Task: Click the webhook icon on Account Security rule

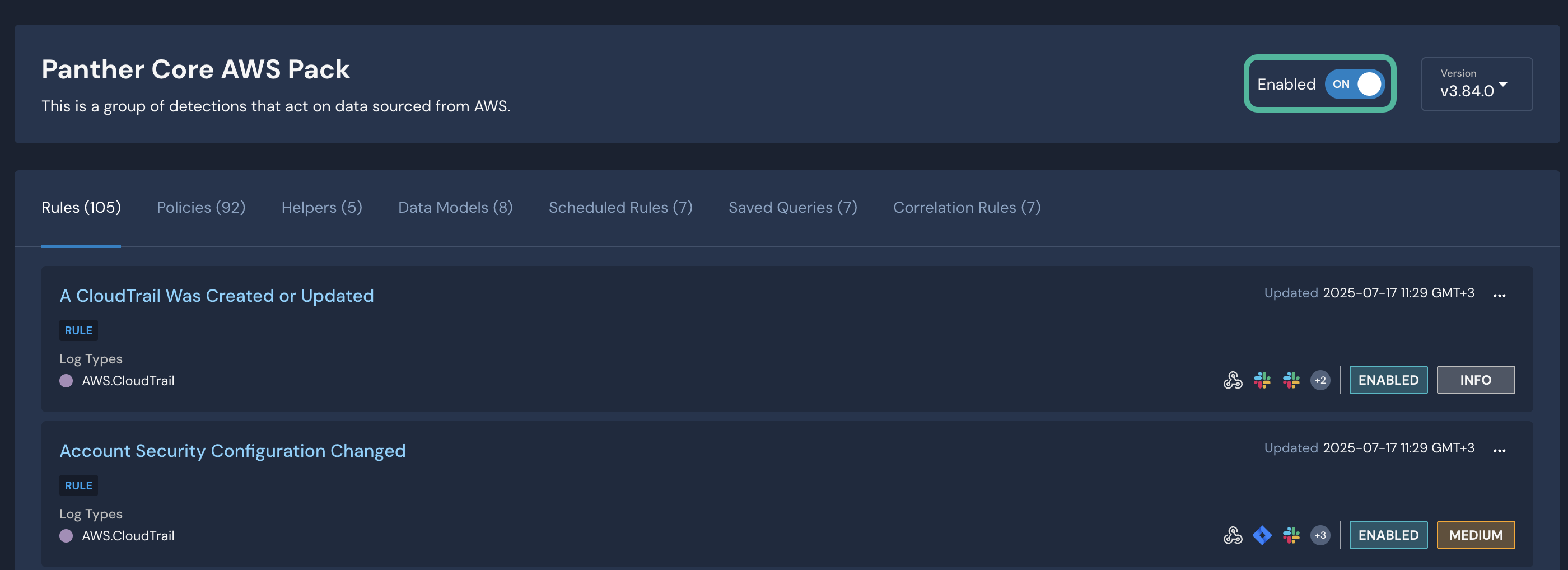Action: [x=1233, y=535]
